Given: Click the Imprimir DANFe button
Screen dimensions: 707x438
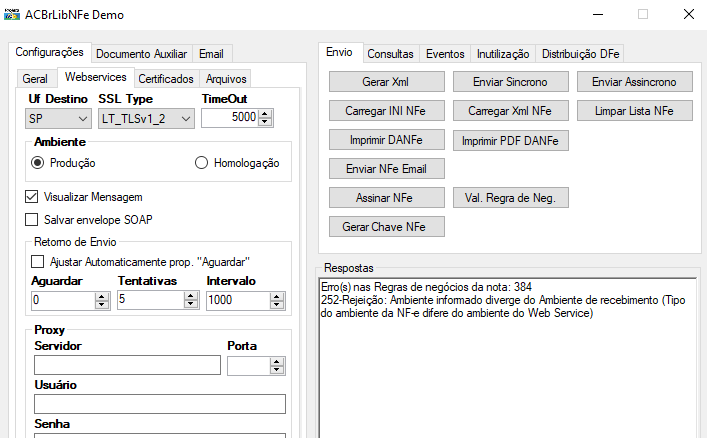Looking at the screenshot, I should click(386, 140).
